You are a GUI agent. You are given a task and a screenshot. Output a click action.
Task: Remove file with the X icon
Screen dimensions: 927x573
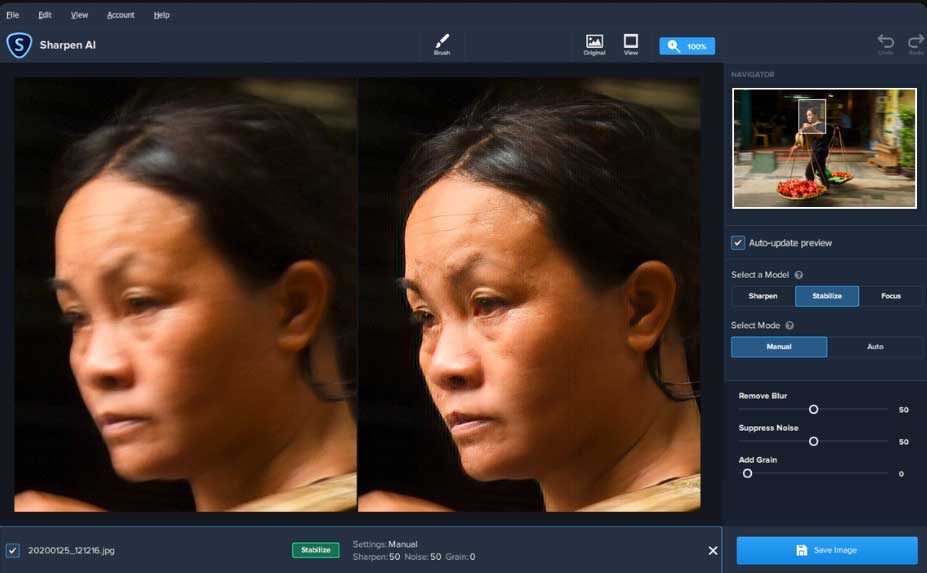[713, 551]
